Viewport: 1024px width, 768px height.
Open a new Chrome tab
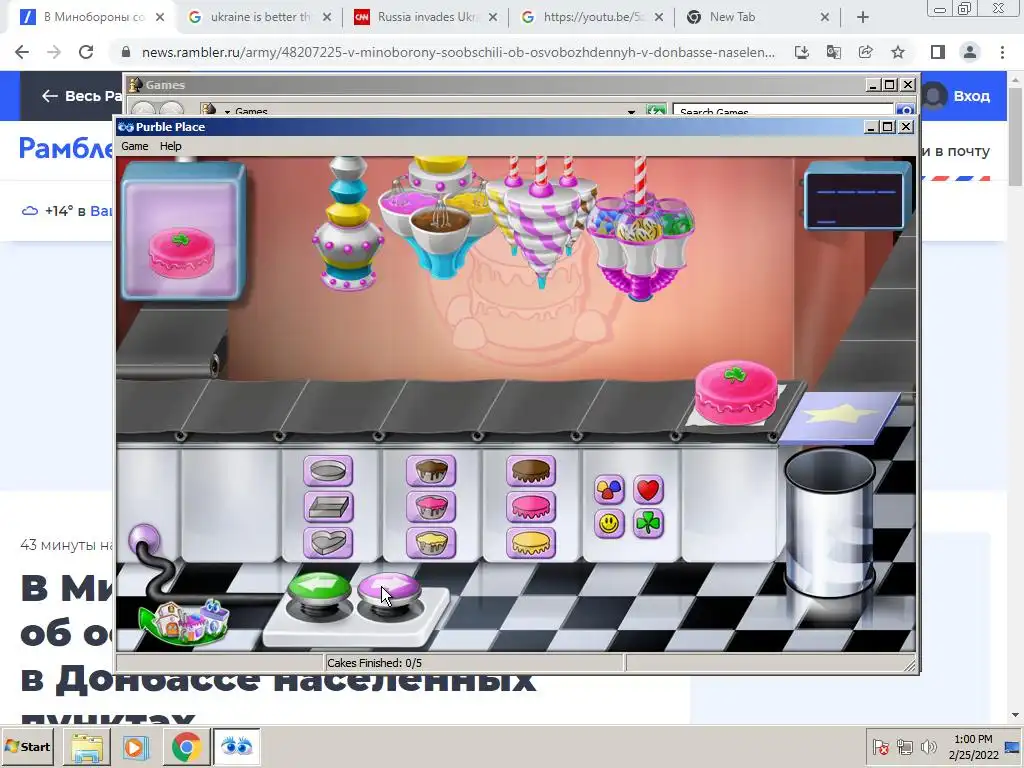863,18
